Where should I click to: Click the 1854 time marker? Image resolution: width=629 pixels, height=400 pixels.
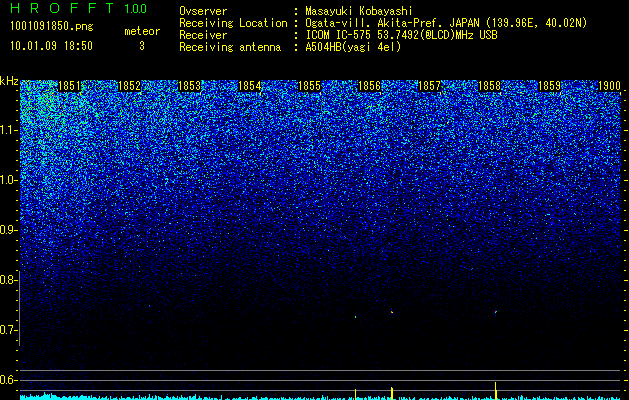point(250,86)
